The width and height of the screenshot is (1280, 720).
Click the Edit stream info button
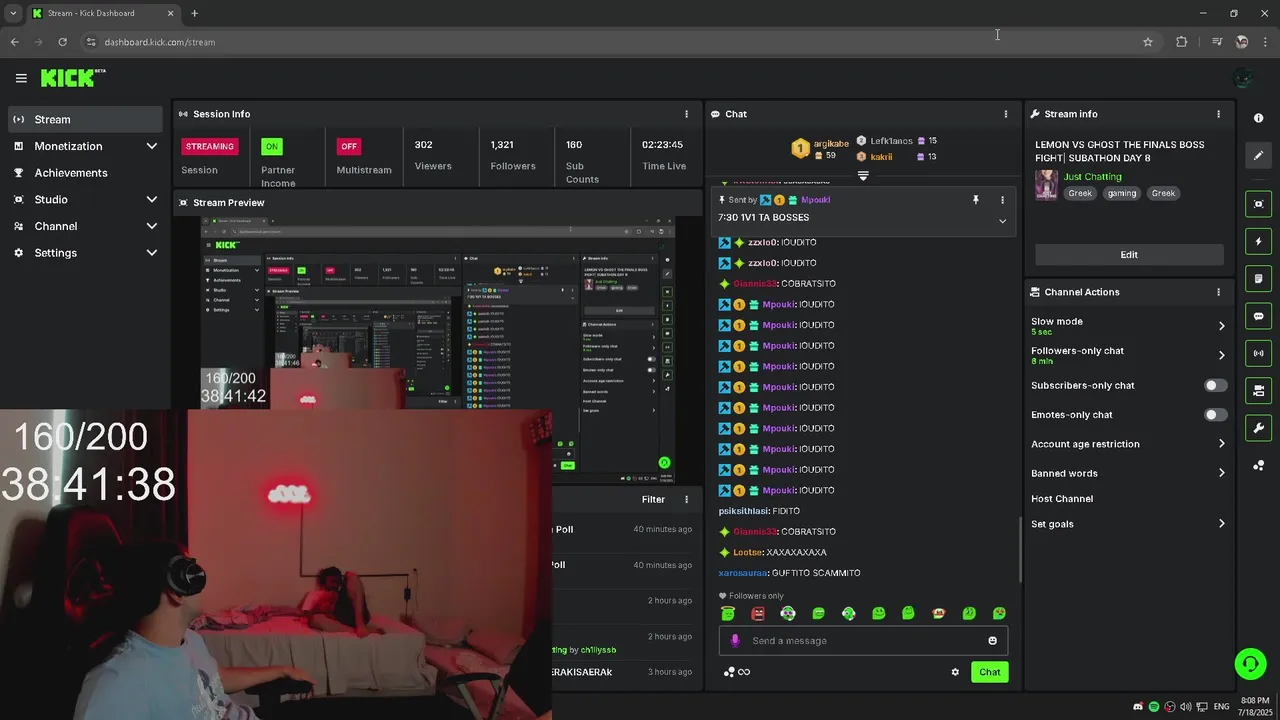click(x=1129, y=255)
